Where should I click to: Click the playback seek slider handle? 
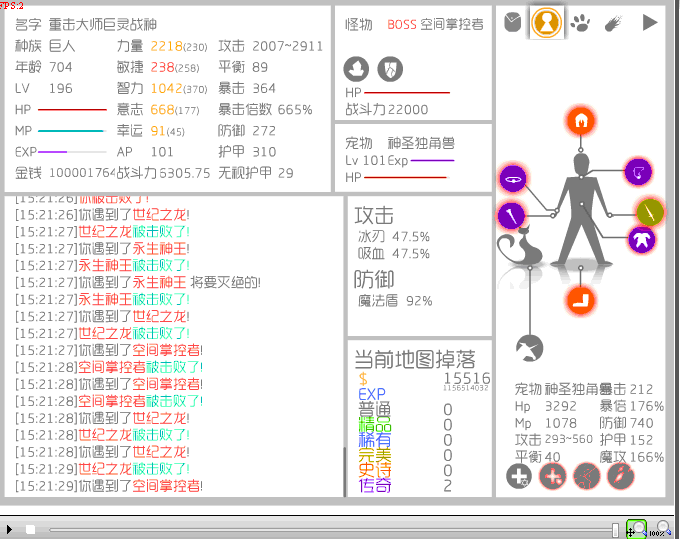point(615,529)
